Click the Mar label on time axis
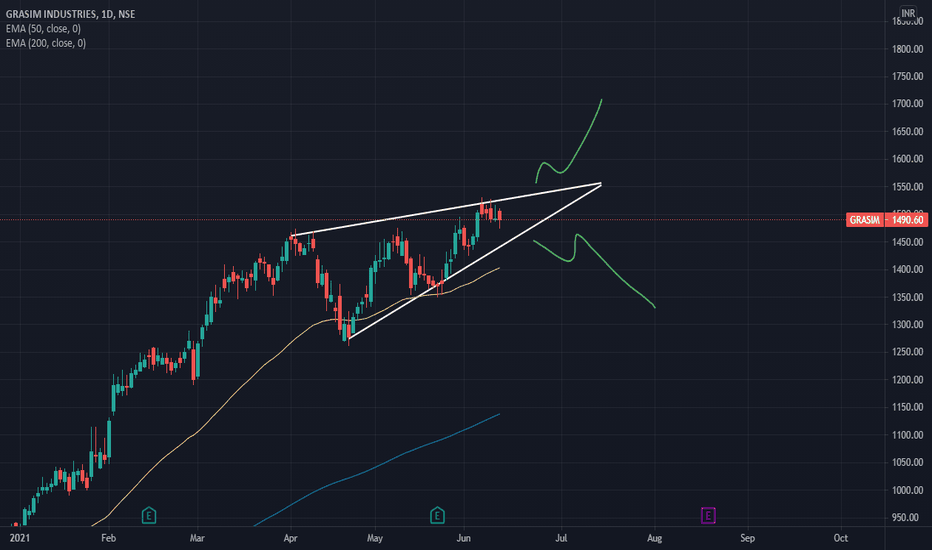This screenshot has width=932, height=550. click(x=197, y=538)
